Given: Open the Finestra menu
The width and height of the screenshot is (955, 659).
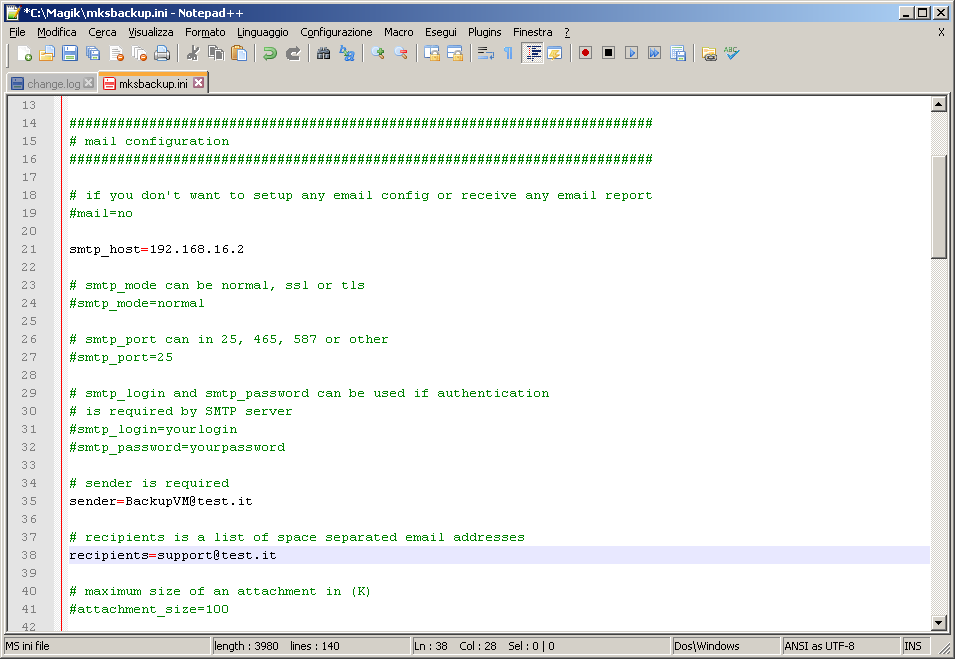Looking at the screenshot, I should click(532, 32).
